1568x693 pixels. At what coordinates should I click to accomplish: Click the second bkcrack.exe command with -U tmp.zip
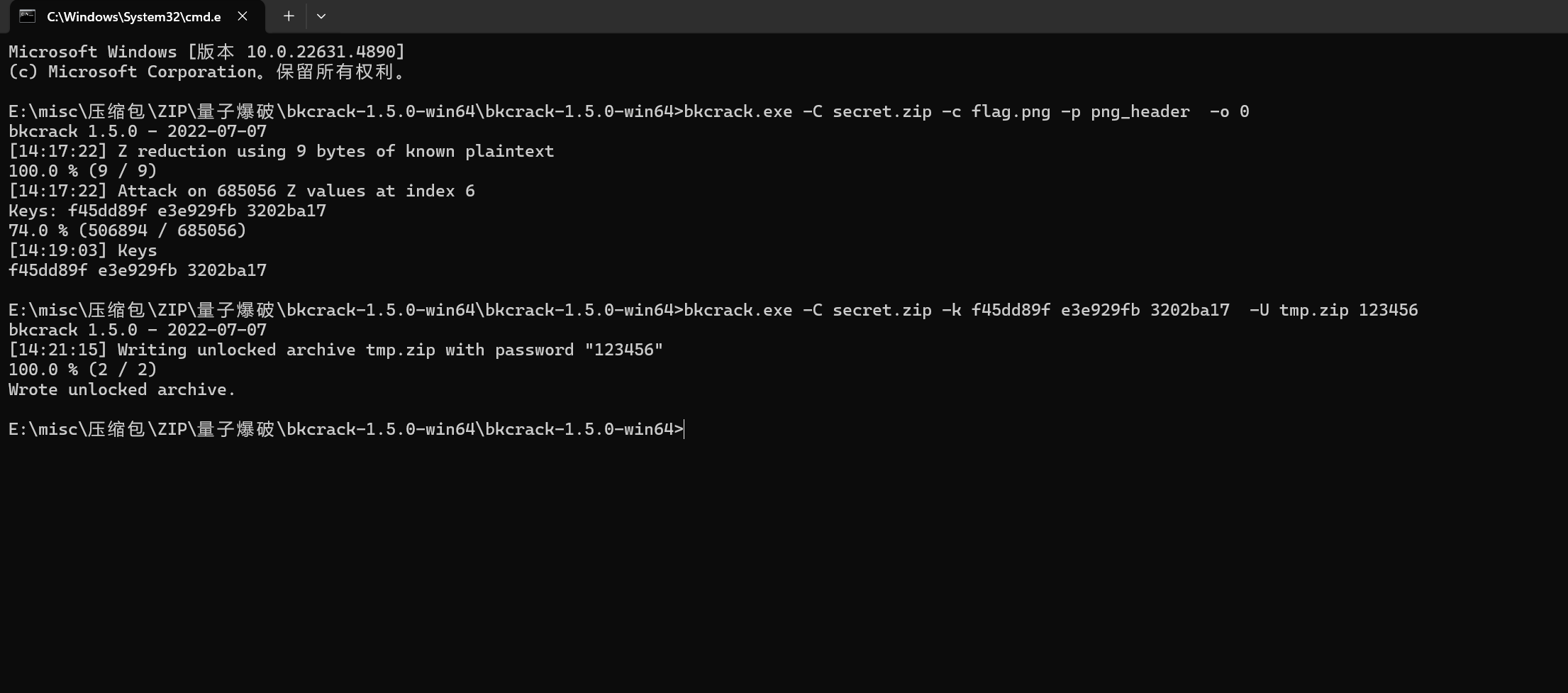(1051, 310)
